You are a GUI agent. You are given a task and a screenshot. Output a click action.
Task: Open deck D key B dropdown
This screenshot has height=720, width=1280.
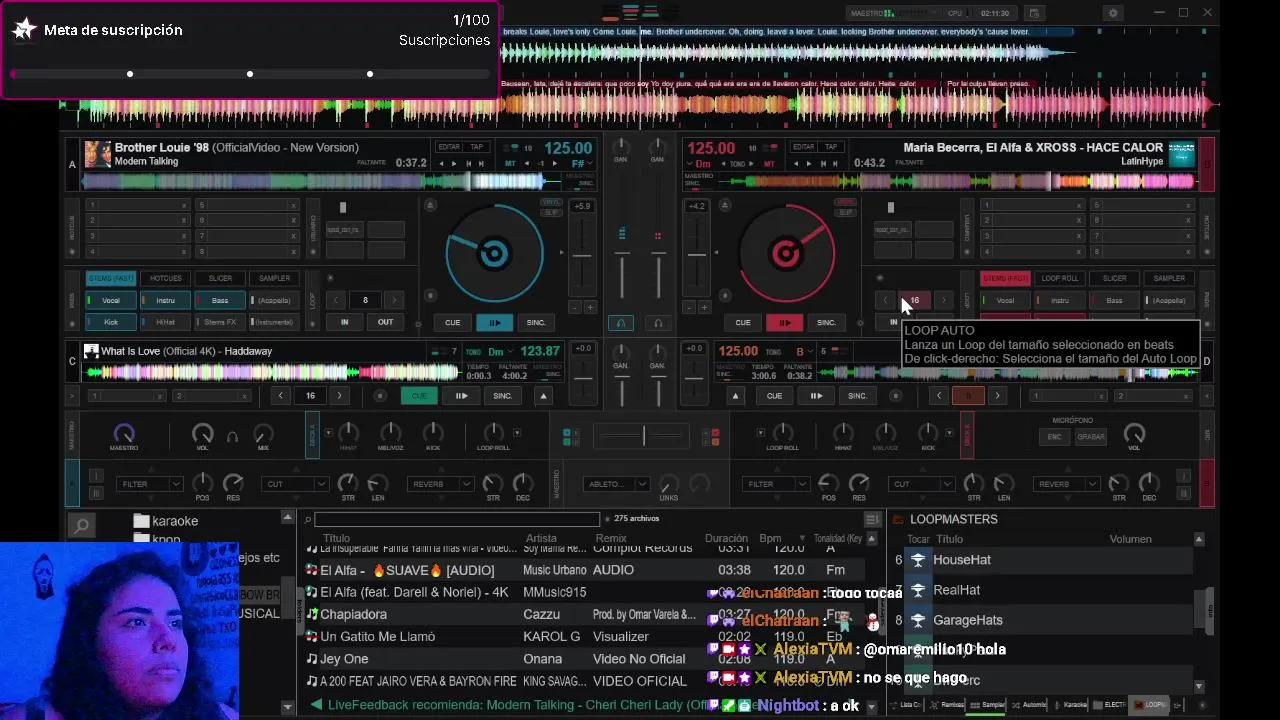tap(806, 352)
